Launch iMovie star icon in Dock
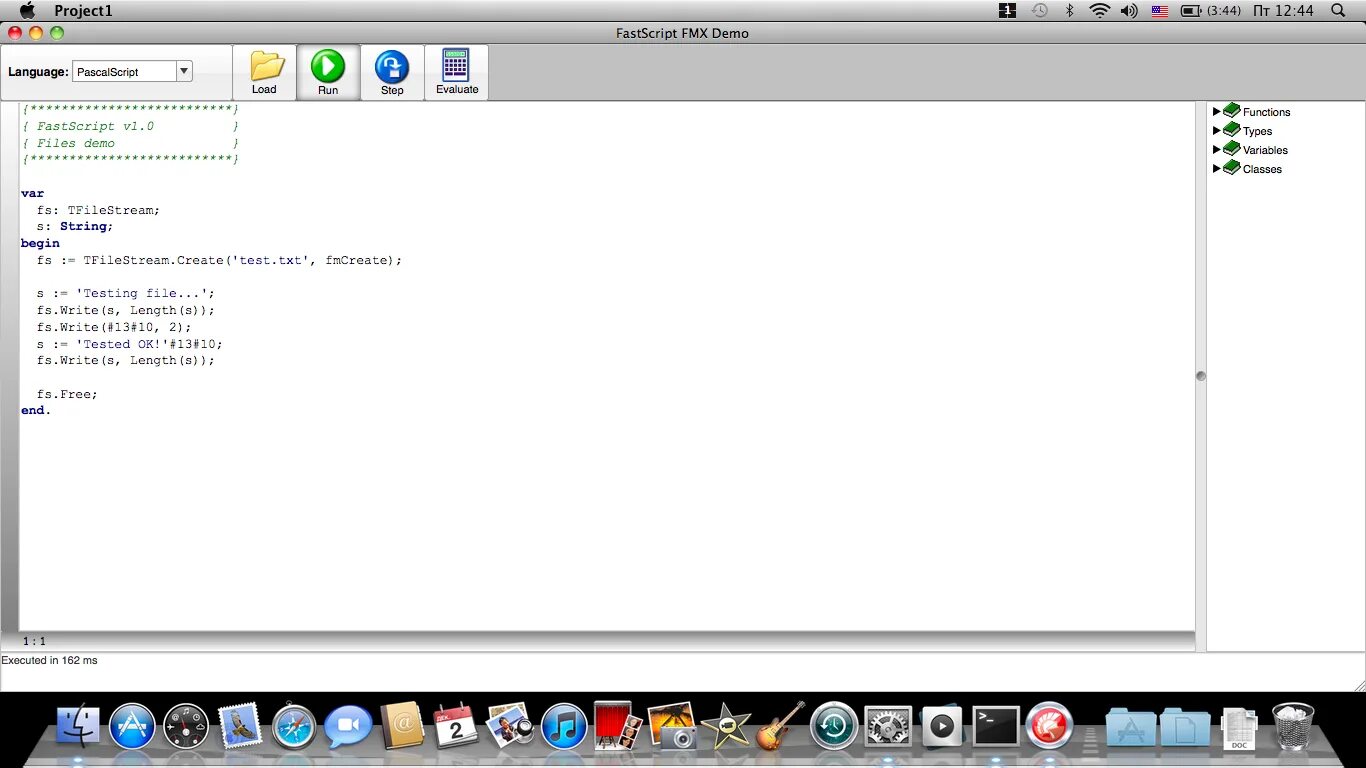1366x768 pixels. tap(726, 725)
